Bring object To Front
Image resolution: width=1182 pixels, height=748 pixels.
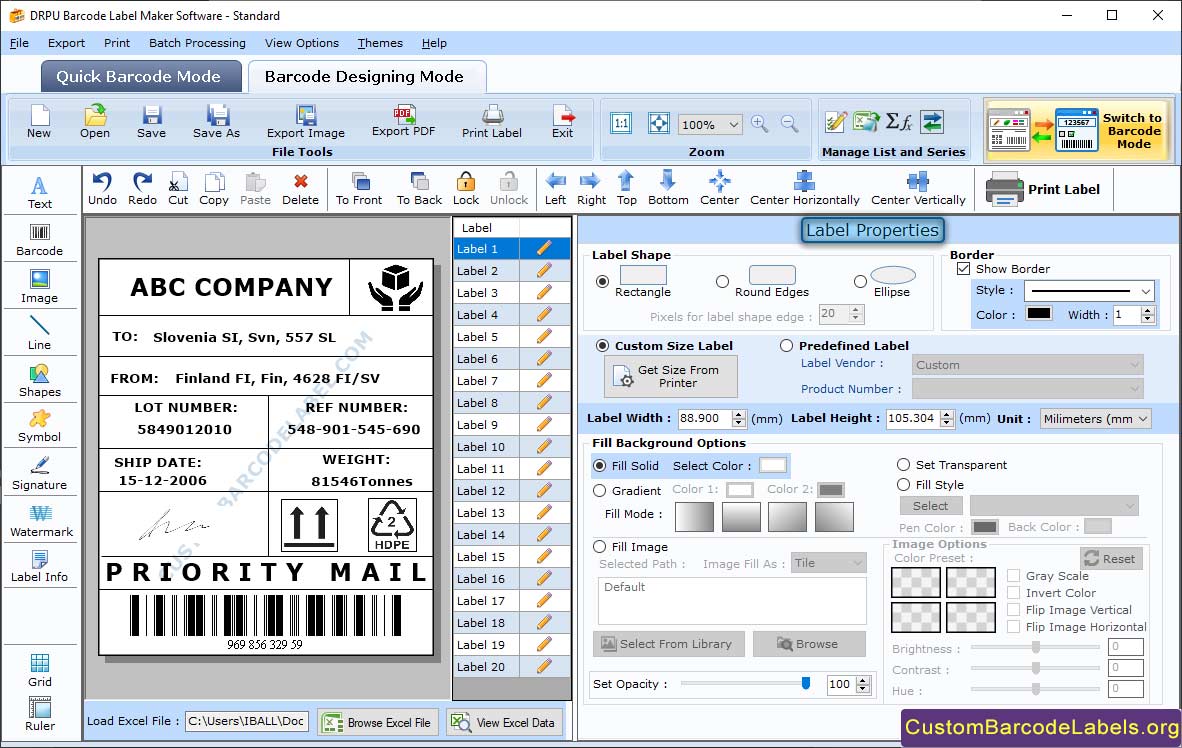pyautogui.click(x=359, y=189)
